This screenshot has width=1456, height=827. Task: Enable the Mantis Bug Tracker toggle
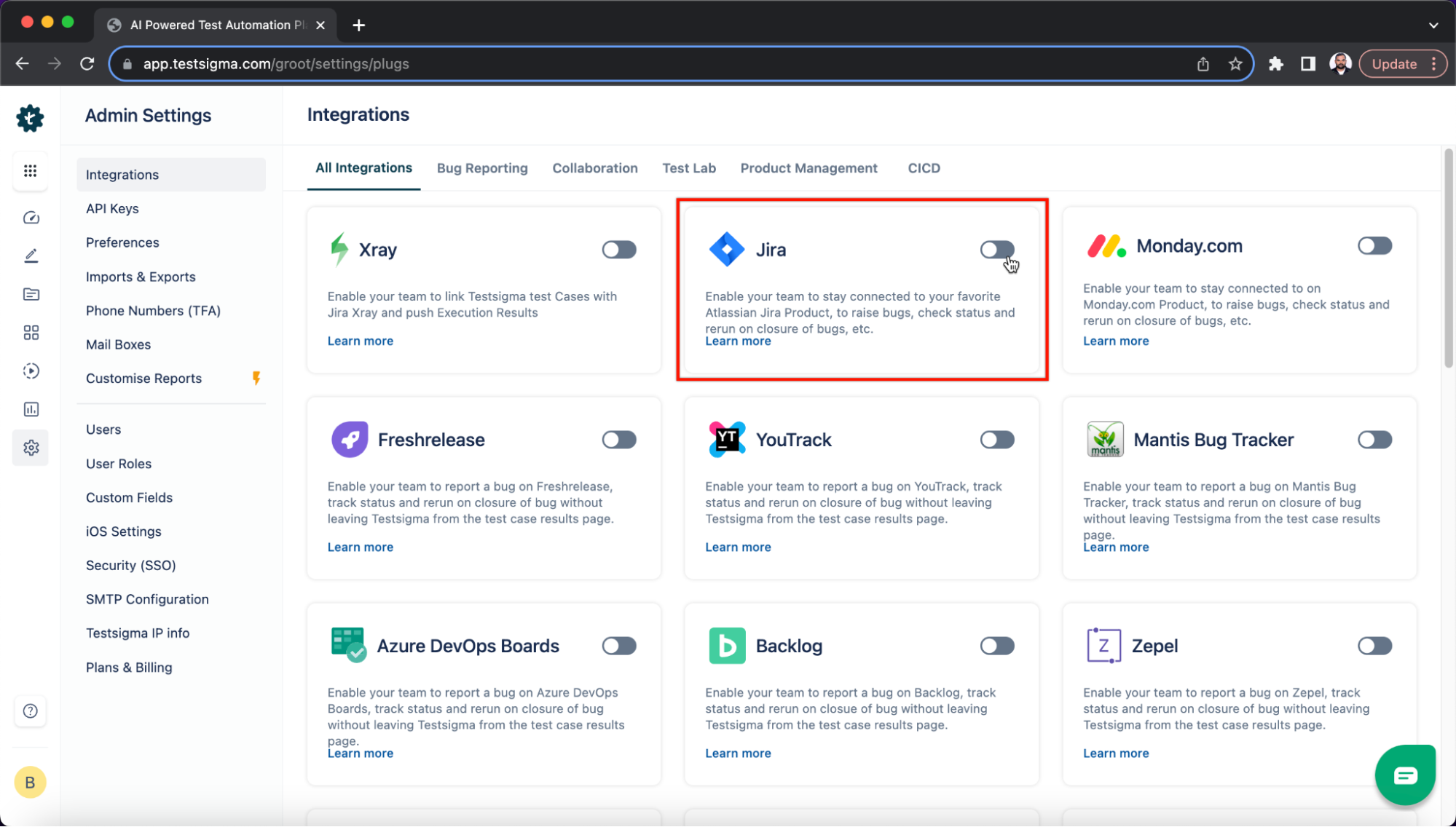tap(1374, 440)
